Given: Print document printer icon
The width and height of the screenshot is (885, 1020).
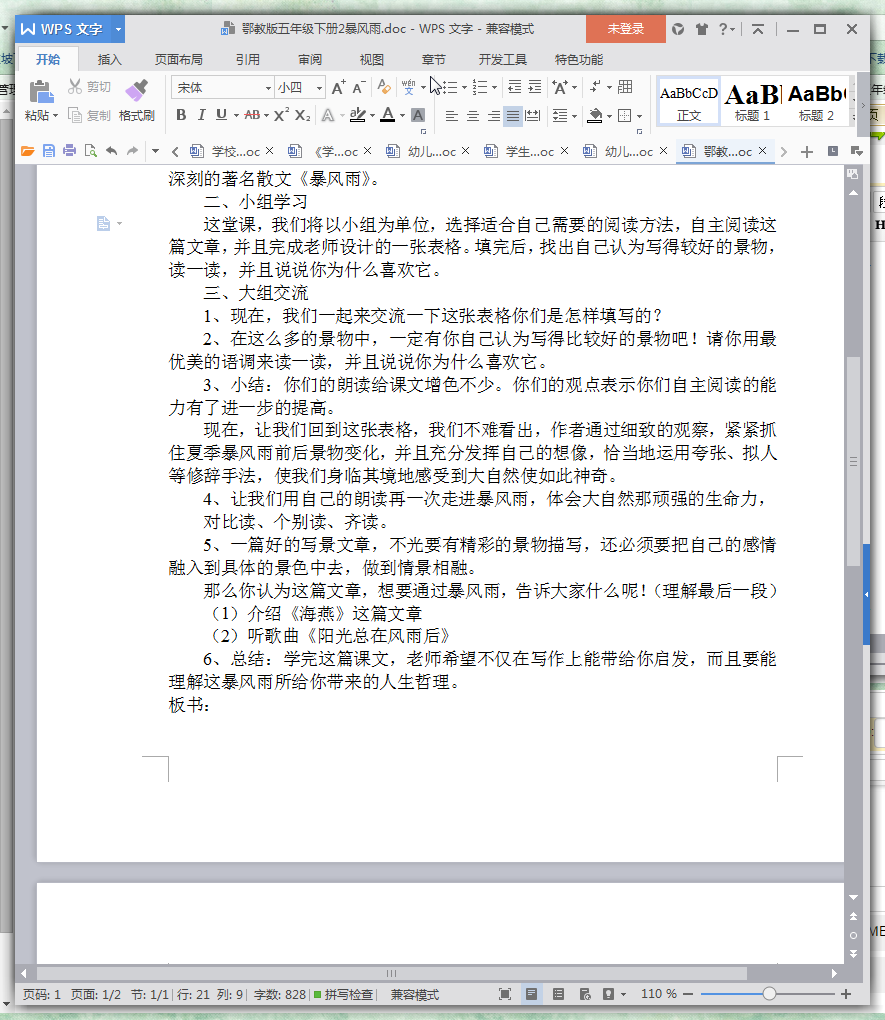Looking at the screenshot, I should point(70,151).
